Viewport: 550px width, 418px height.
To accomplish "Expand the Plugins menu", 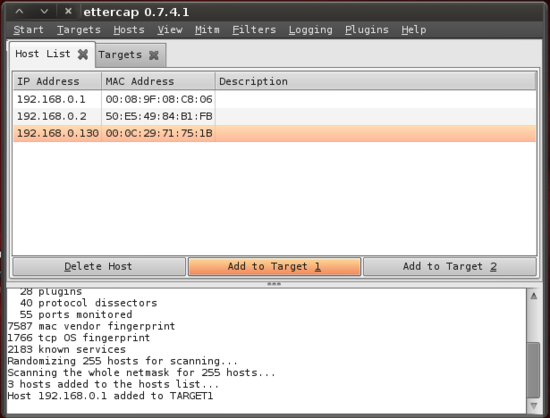I will (x=367, y=30).
